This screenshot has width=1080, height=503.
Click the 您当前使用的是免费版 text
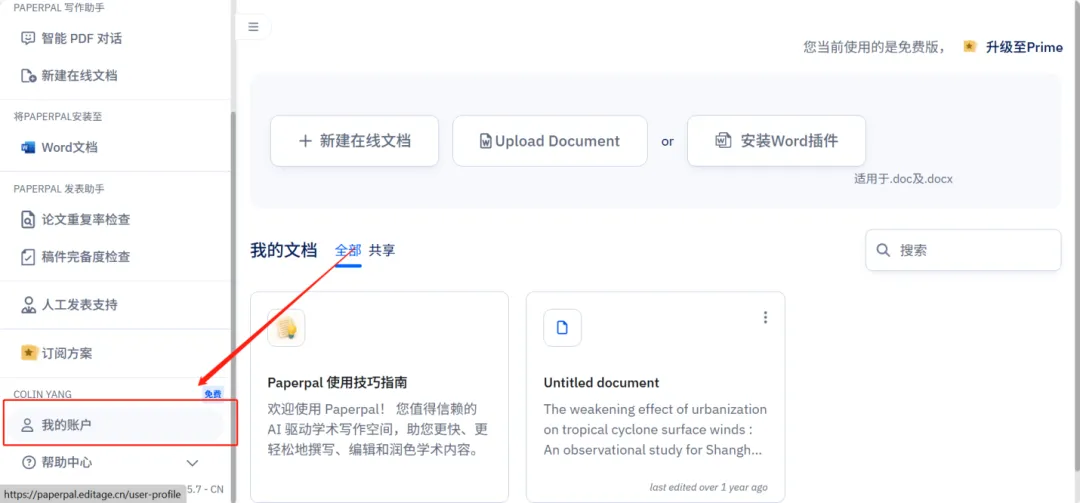point(874,47)
